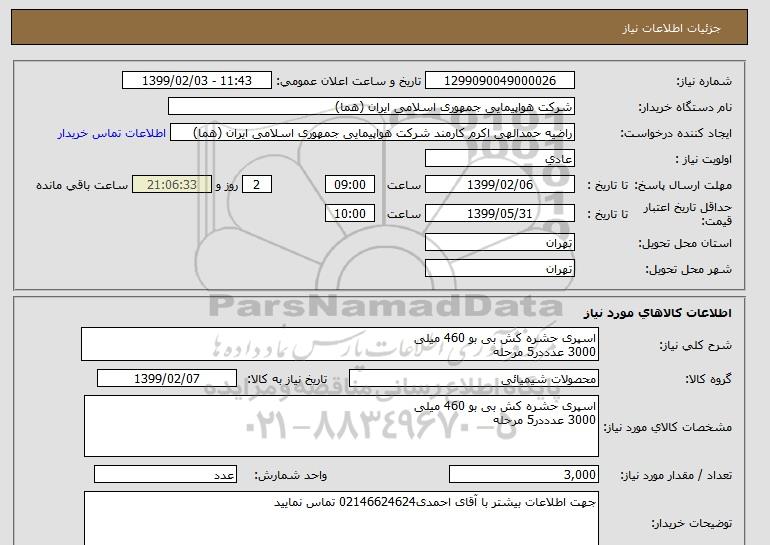770x545 pixels.
Task: Click the price validity date 1399/05/31
Action: point(499,214)
